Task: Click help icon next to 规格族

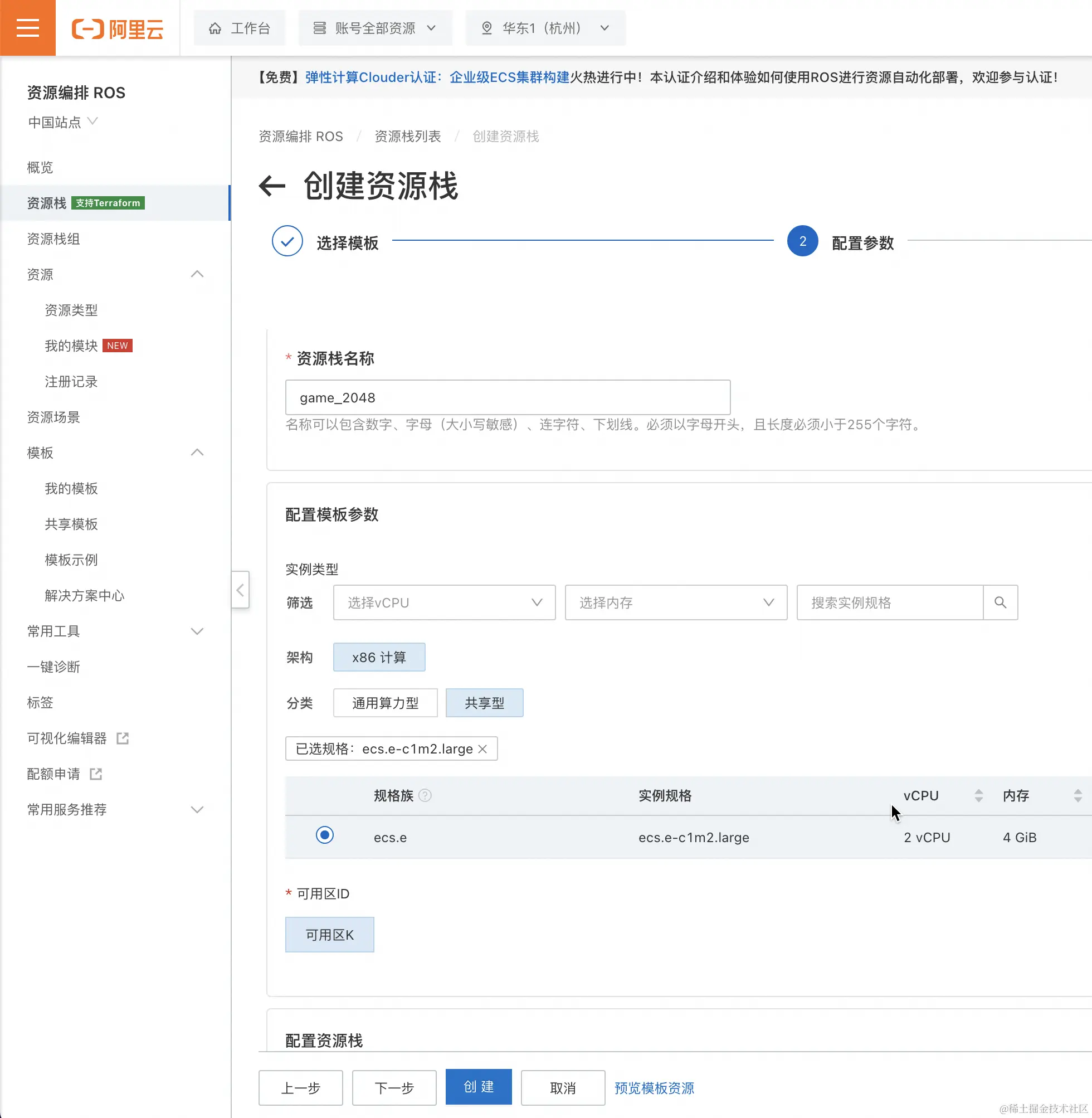Action: click(425, 796)
